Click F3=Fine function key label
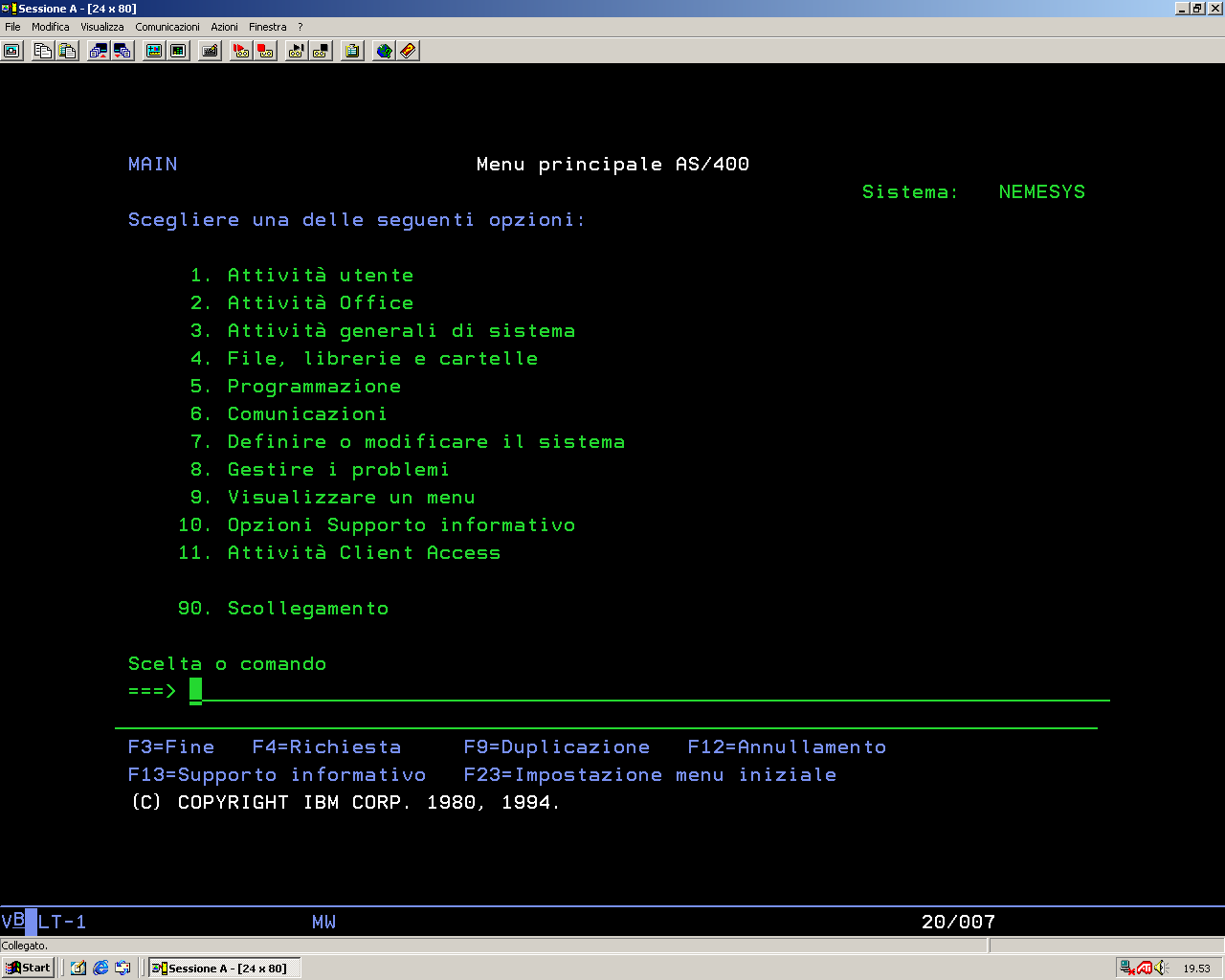 [171, 747]
